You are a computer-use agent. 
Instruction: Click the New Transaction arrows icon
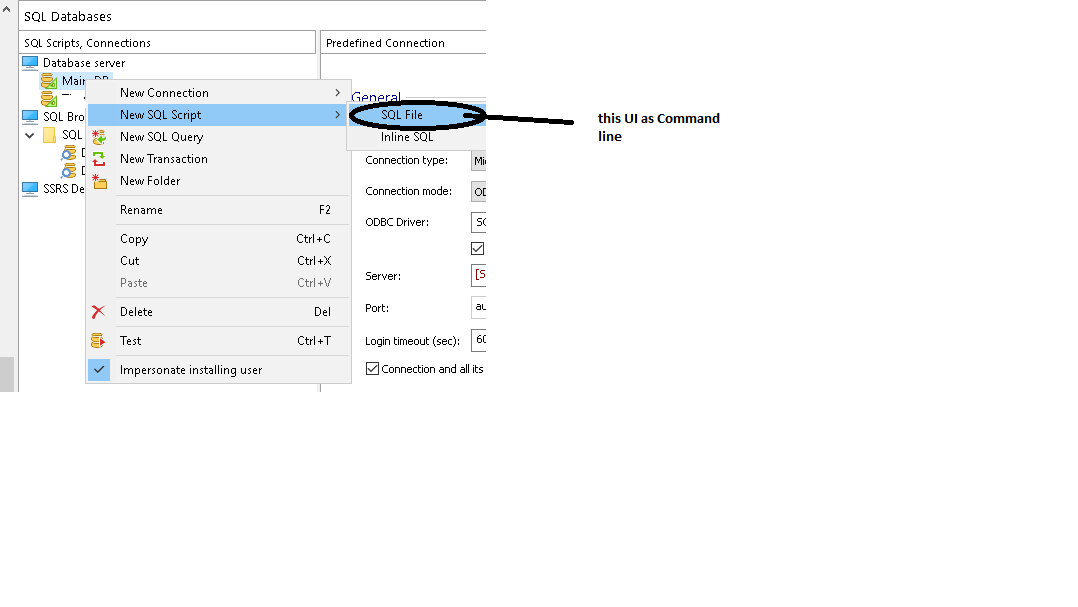coord(99,159)
